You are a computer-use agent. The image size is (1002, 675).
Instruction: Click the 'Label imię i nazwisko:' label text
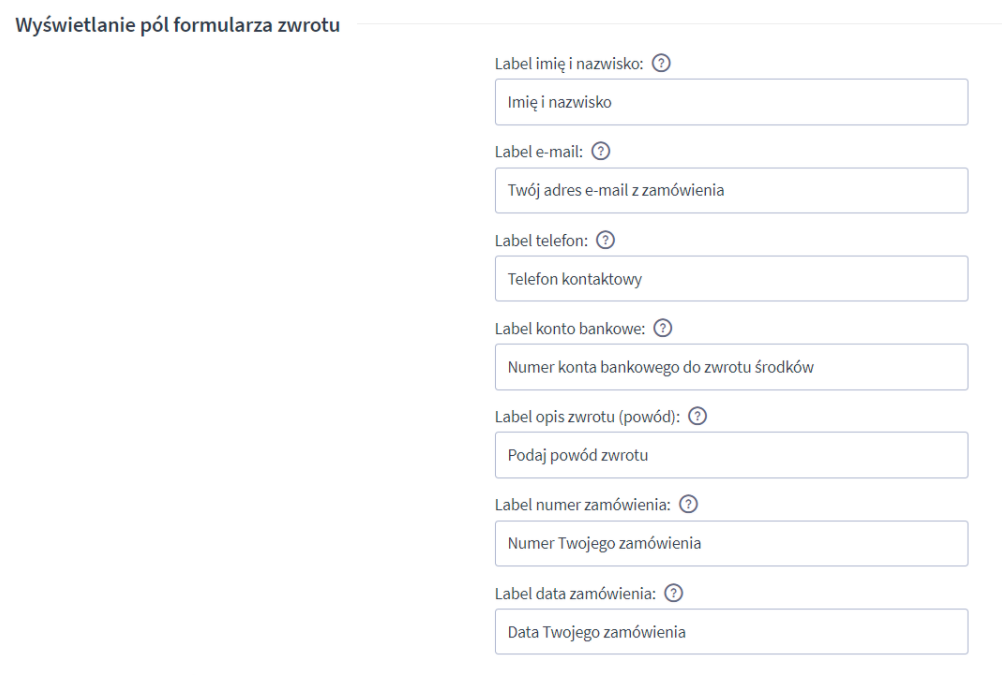click(569, 64)
